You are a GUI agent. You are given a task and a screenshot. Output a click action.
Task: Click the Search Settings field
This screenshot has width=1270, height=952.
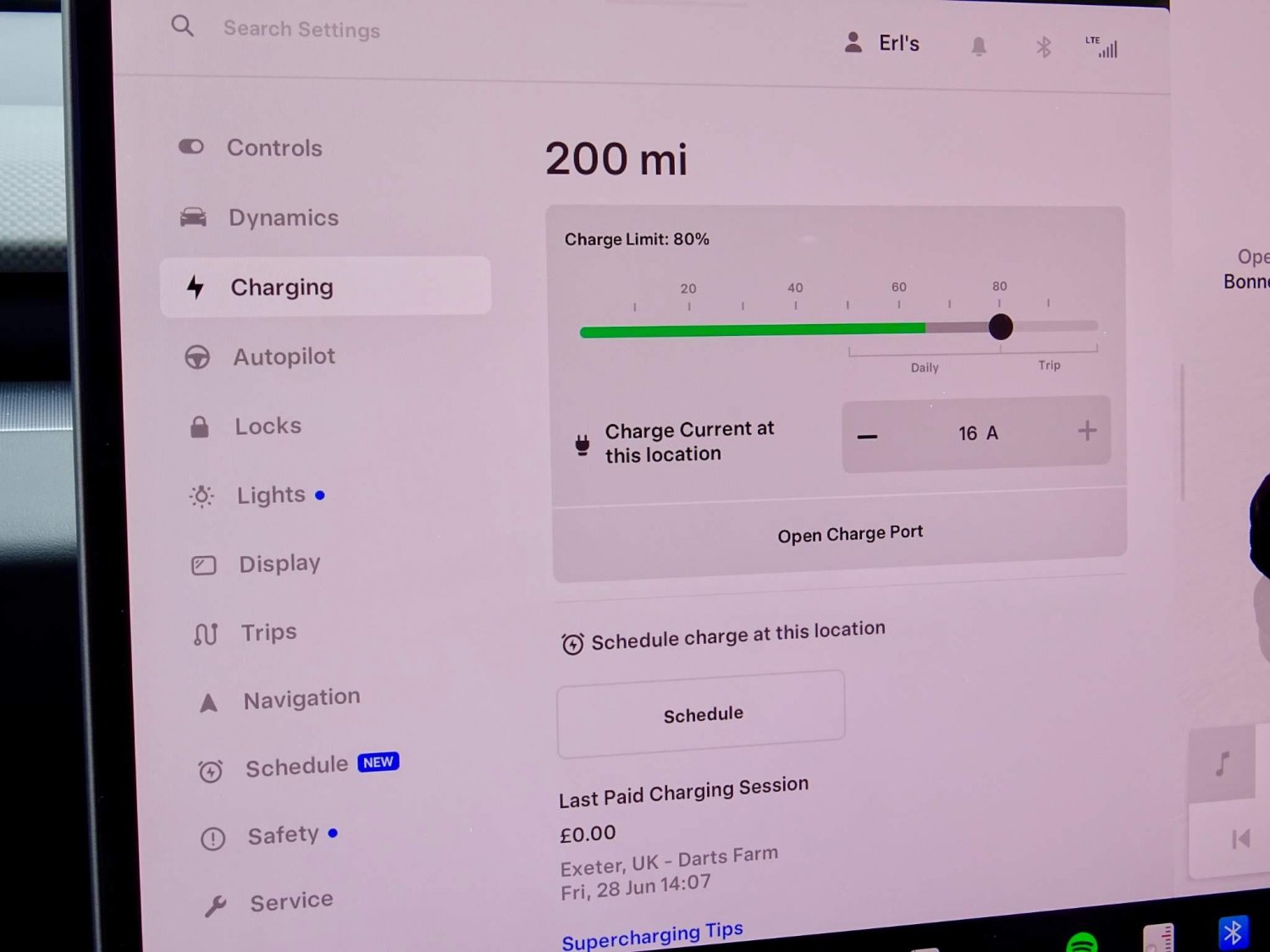click(x=301, y=30)
